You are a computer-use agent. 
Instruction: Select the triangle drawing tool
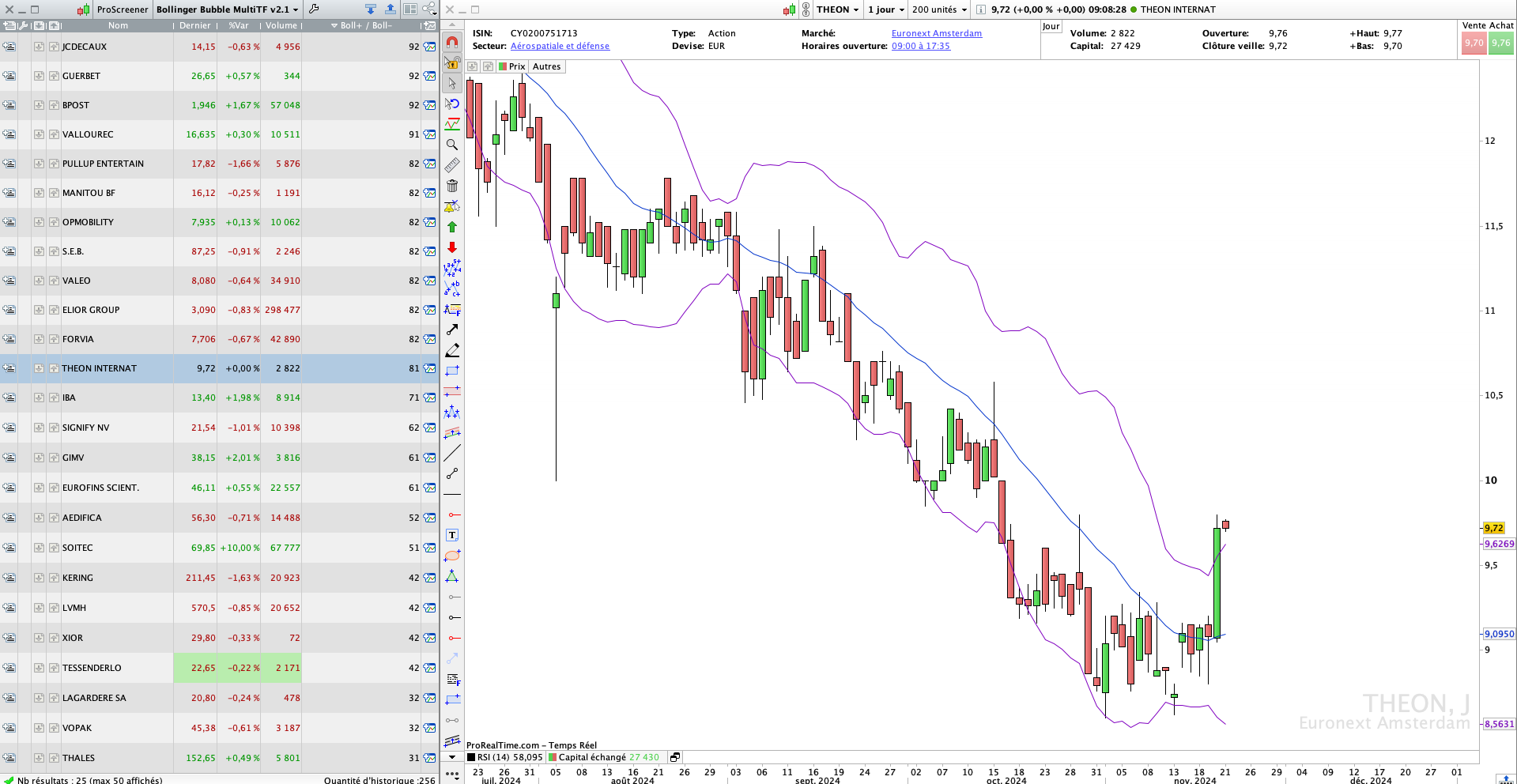[x=452, y=576]
